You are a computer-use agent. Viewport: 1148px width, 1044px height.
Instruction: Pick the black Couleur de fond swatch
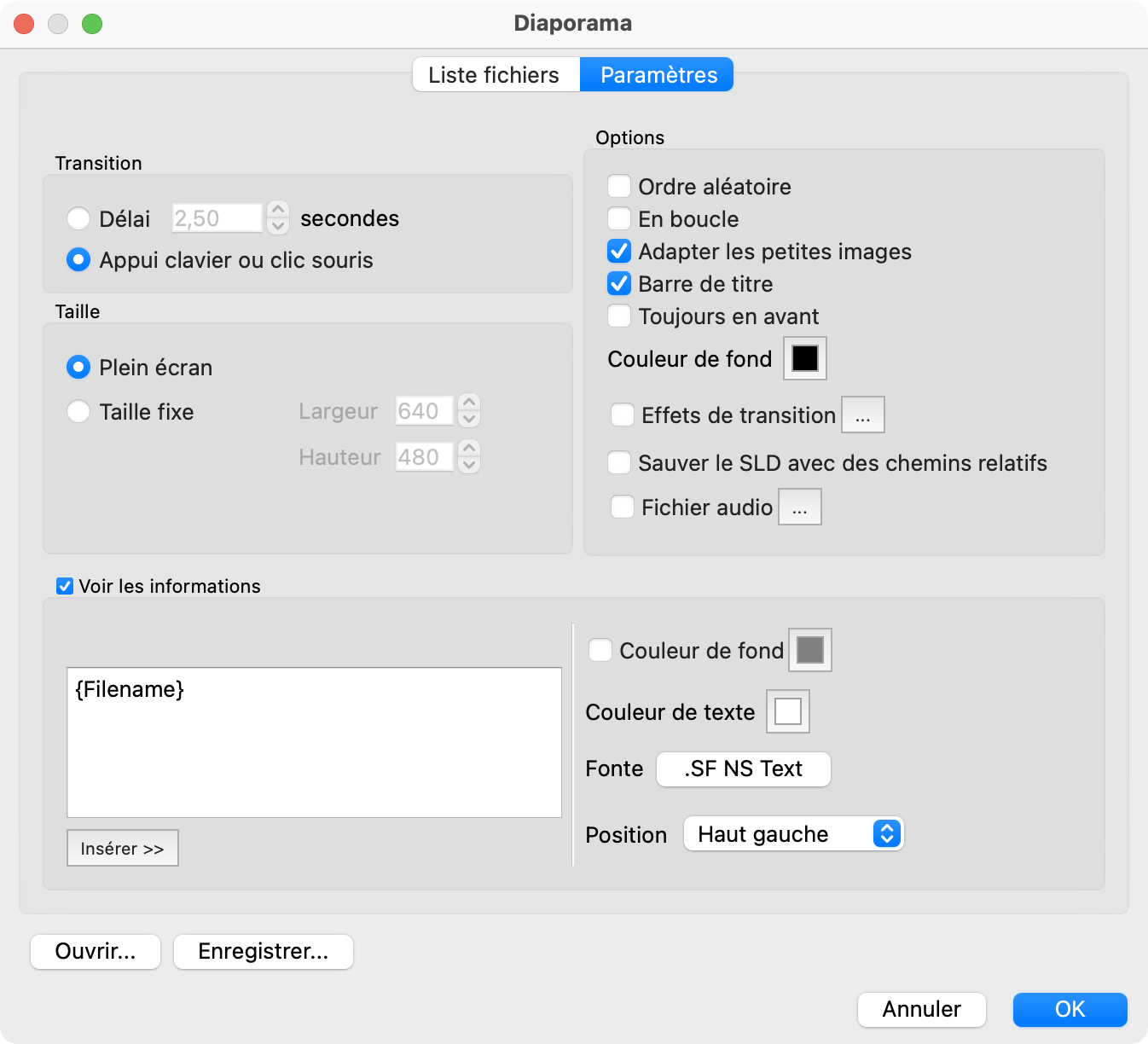pos(804,359)
